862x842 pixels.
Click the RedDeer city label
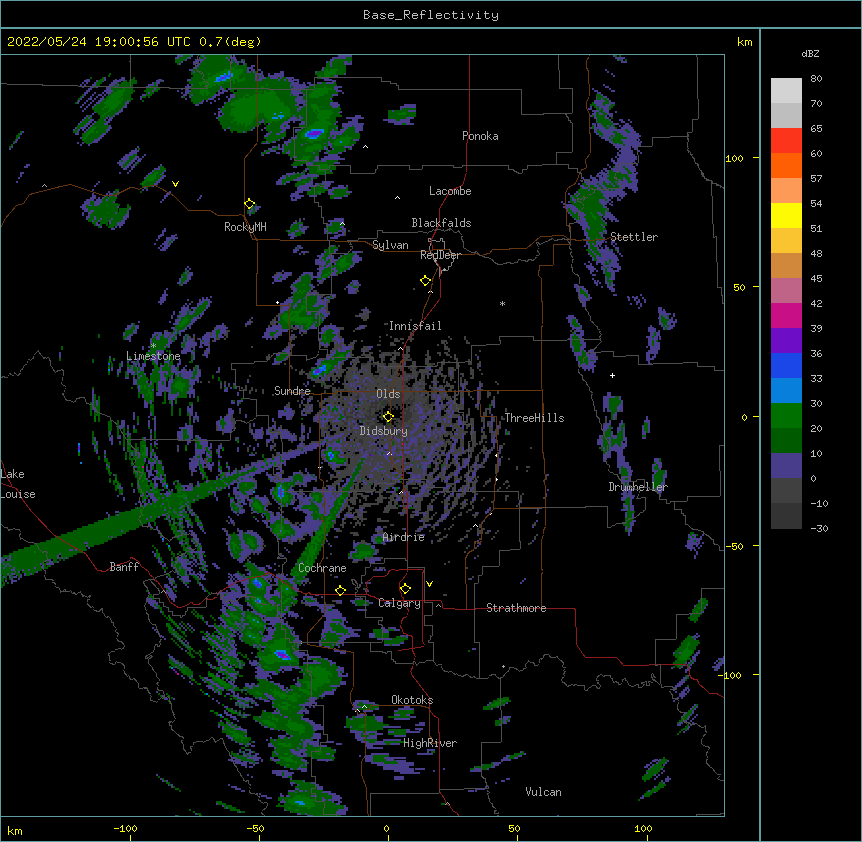[440, 255]
